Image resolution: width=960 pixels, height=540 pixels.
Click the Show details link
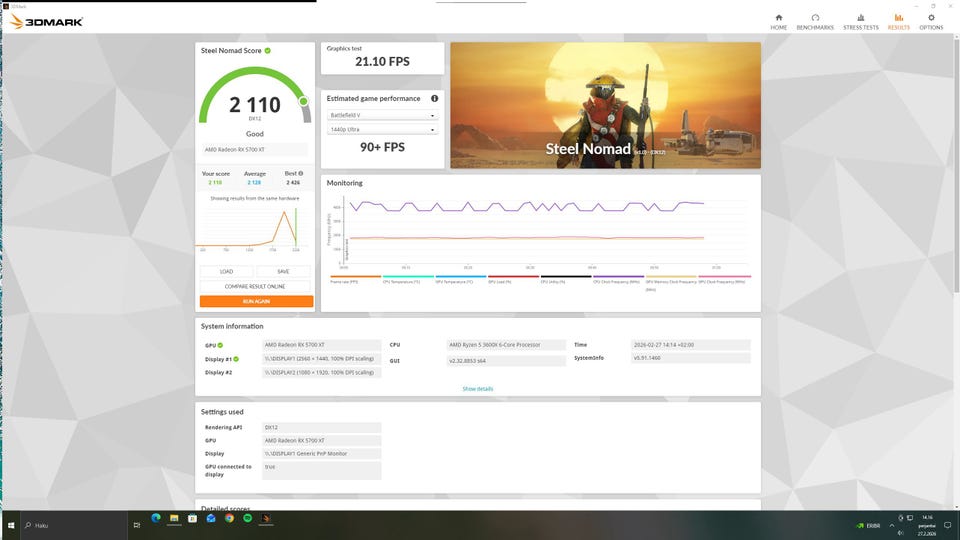click(x=478, y=389)
